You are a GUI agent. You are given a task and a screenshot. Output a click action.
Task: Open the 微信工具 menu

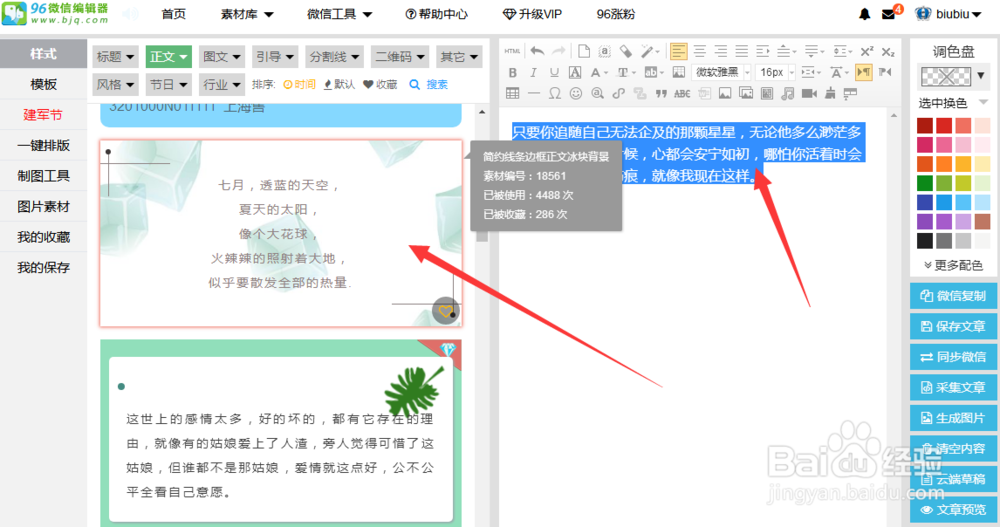(339, 14)
